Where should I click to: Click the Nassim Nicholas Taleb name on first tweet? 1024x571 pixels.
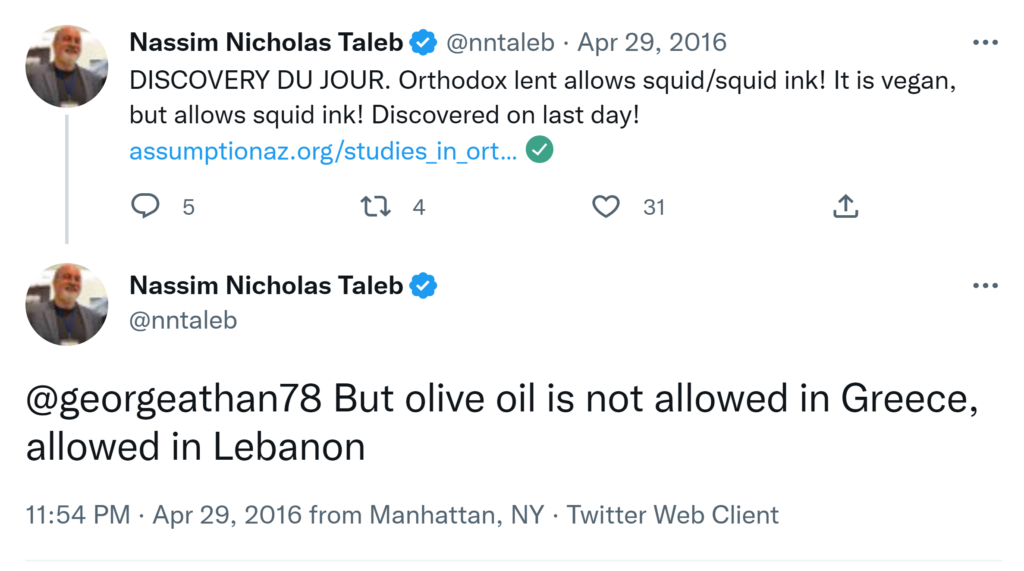point(266,43)
